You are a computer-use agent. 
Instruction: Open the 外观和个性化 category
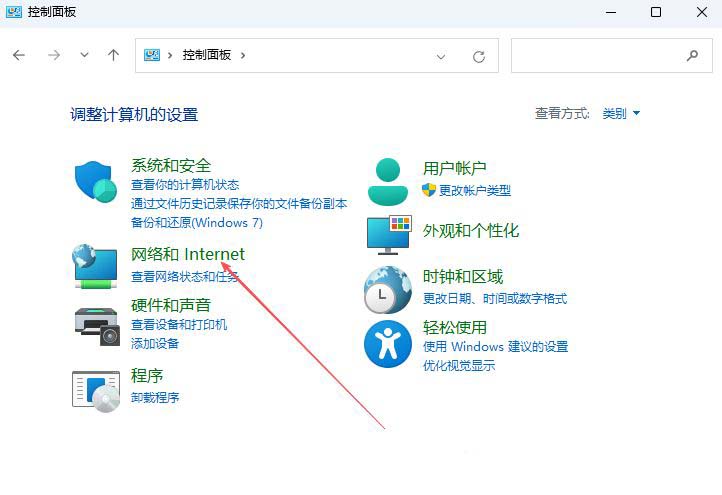[x=471, y=231]
